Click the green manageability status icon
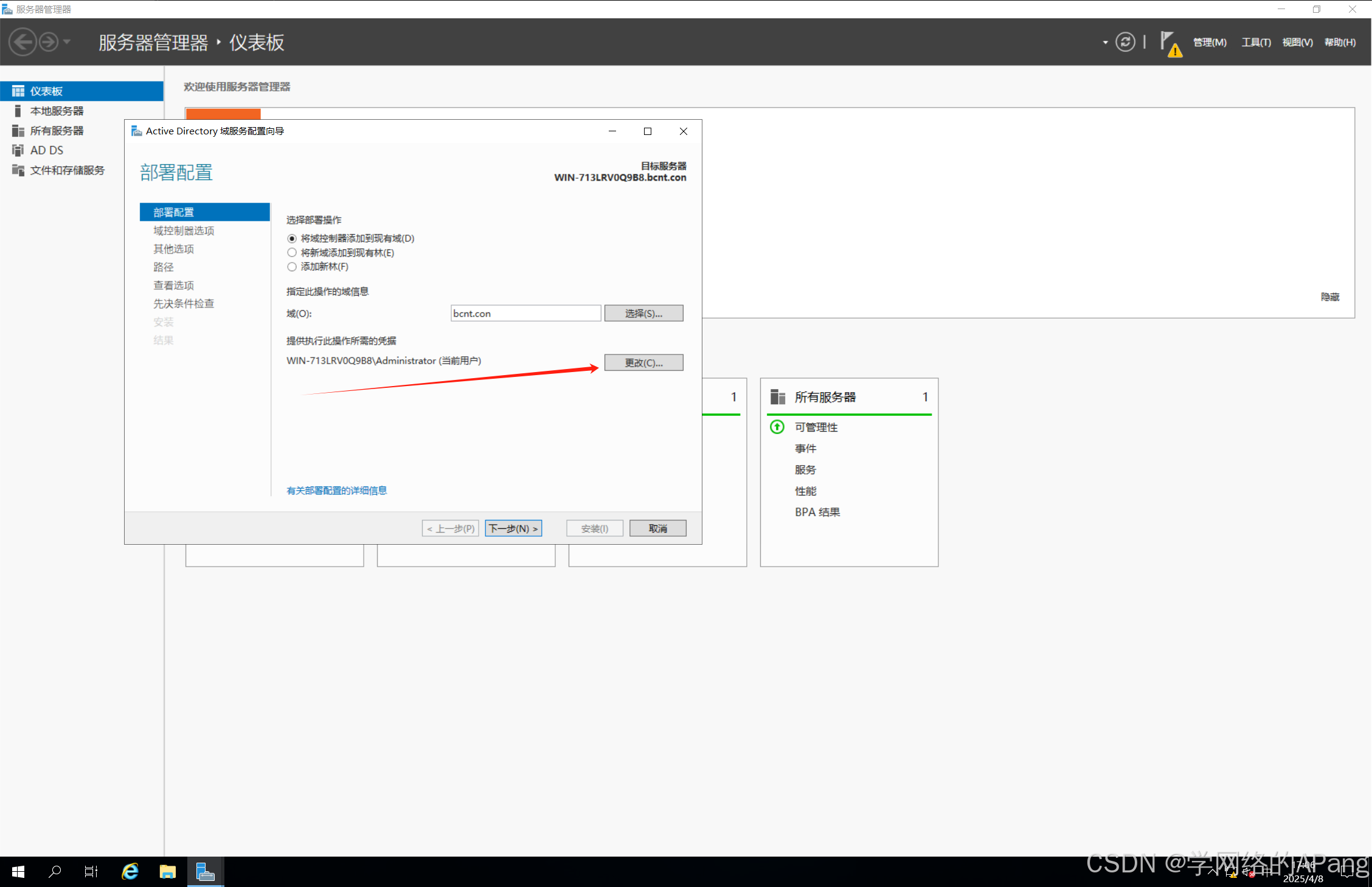Image resolution: width=1372 pixels, height=887 pixels. click(777, 427)
